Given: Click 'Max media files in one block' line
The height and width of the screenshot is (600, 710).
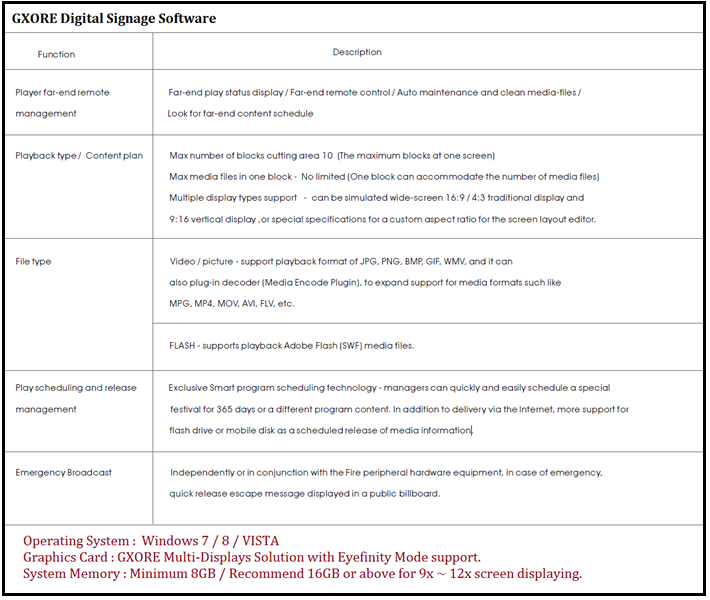Looking at the screenshot, I should [x=384, y=177].
